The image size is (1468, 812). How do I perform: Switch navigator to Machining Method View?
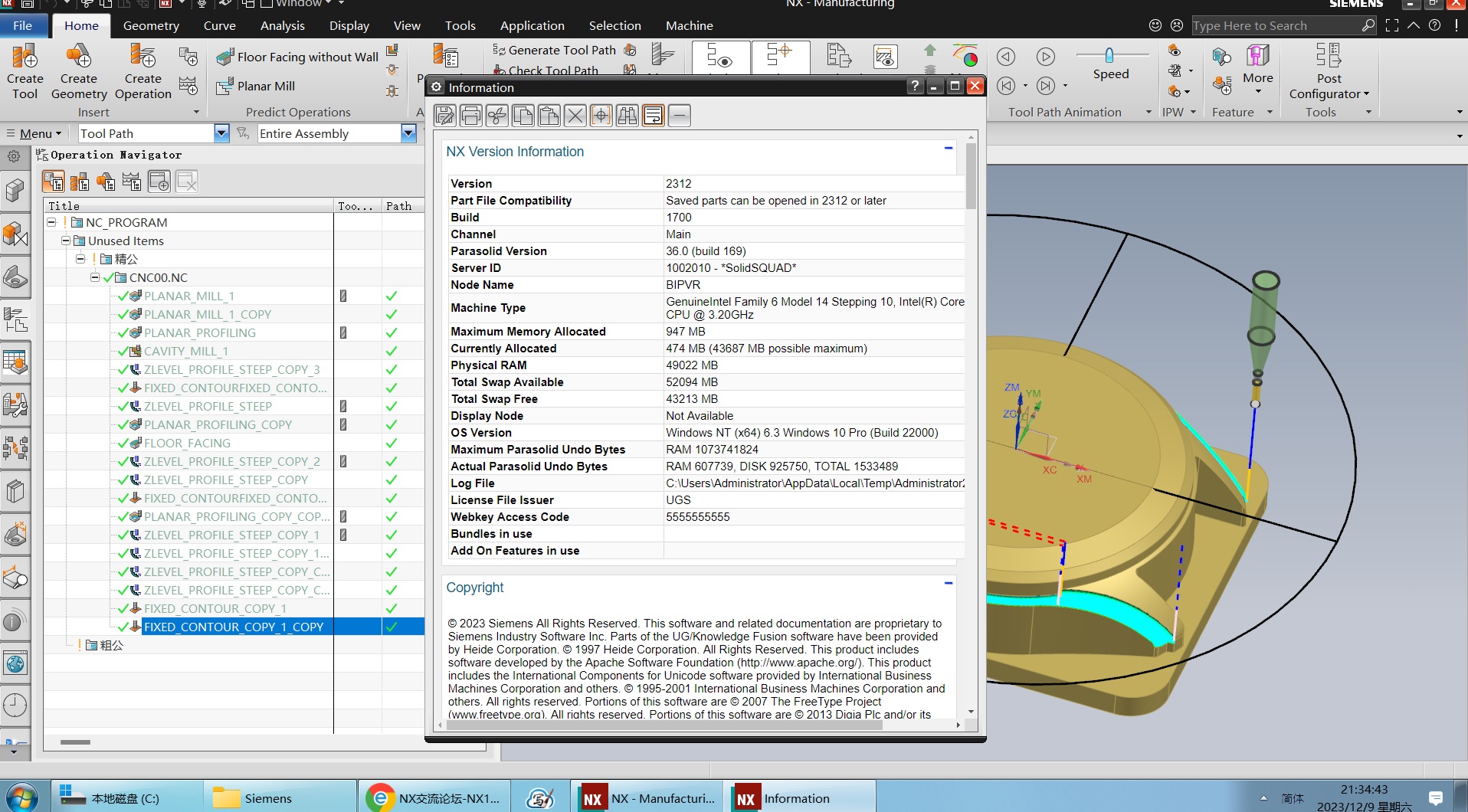(x=132, y=182)
